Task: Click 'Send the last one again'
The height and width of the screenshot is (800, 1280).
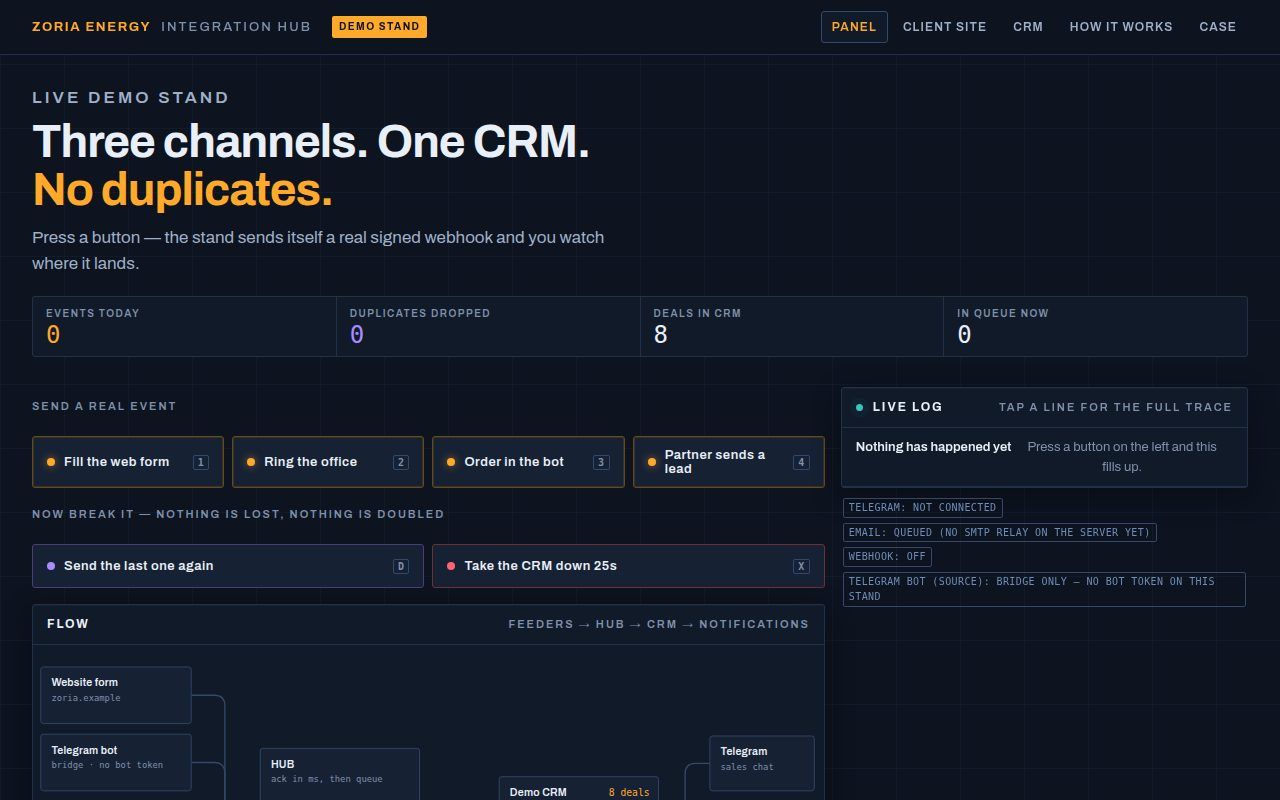Action: [x=228, y=566]
